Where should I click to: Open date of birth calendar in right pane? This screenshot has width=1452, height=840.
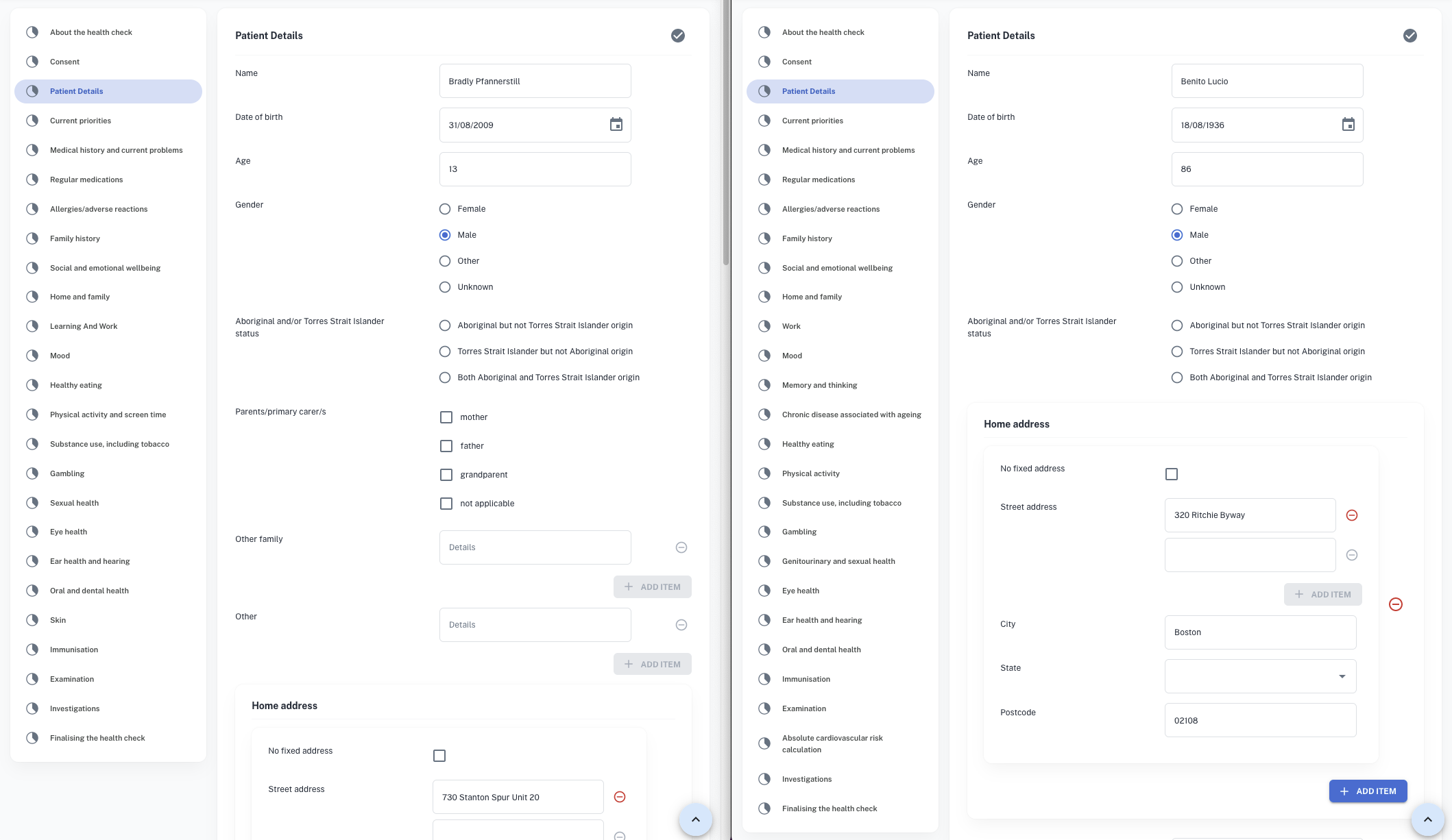(1348, 125)
